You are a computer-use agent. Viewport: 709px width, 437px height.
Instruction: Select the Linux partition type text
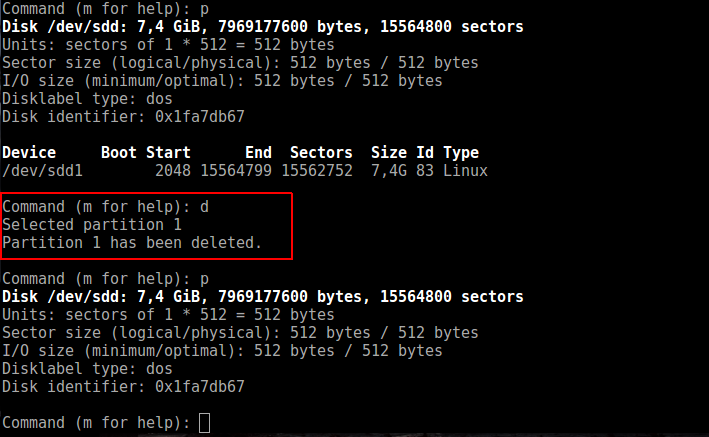(x=465, y=171)
